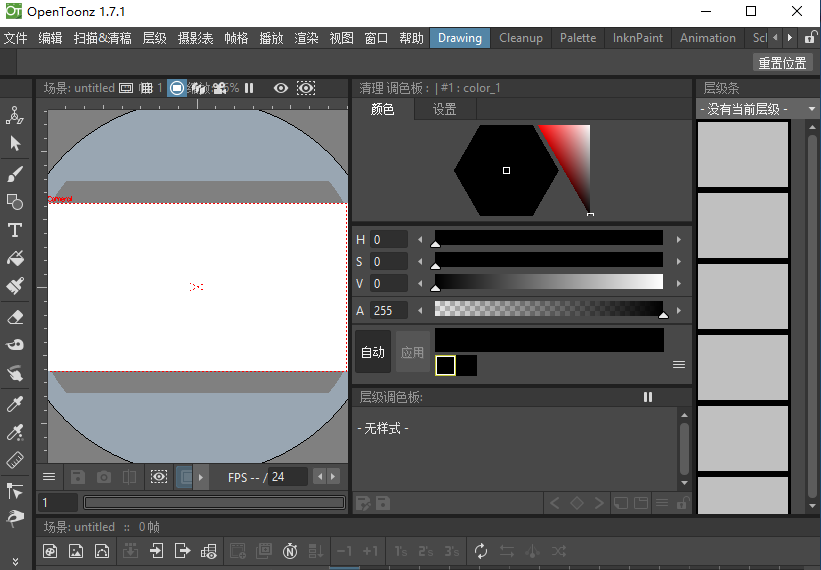This screenshot has width=821, height=570.
Task: Click the 重置位置 button
Action: click(x=782, y=63)
